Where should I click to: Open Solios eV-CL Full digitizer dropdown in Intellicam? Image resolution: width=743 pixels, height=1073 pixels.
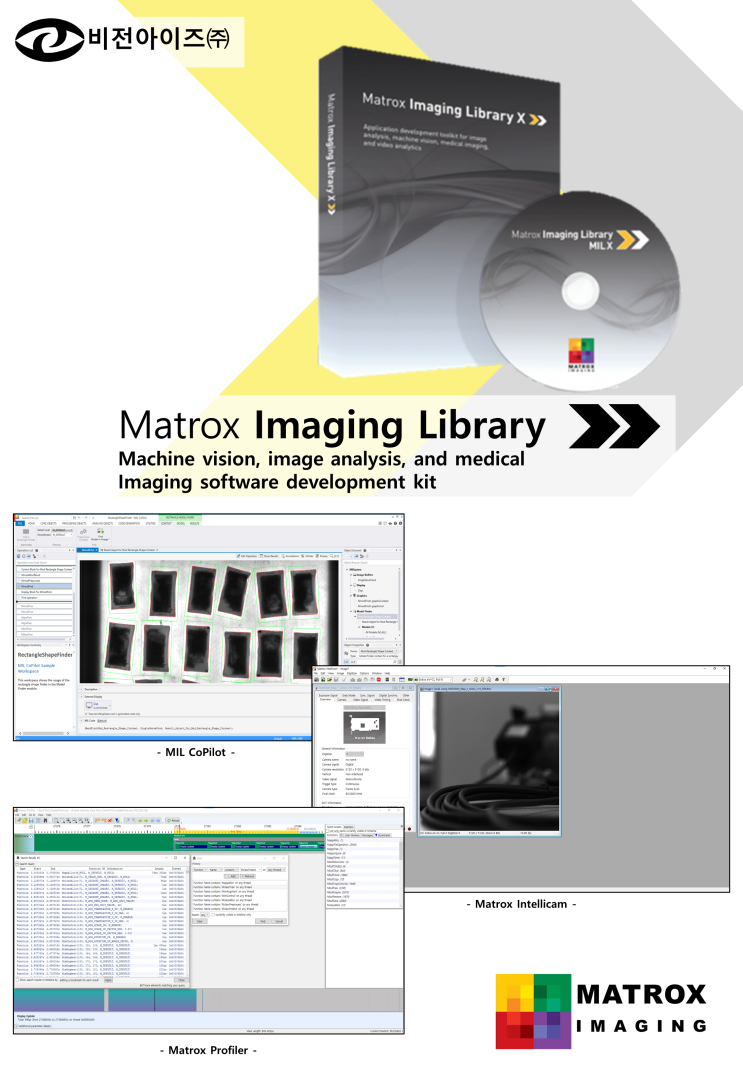(x=433, y=680)
